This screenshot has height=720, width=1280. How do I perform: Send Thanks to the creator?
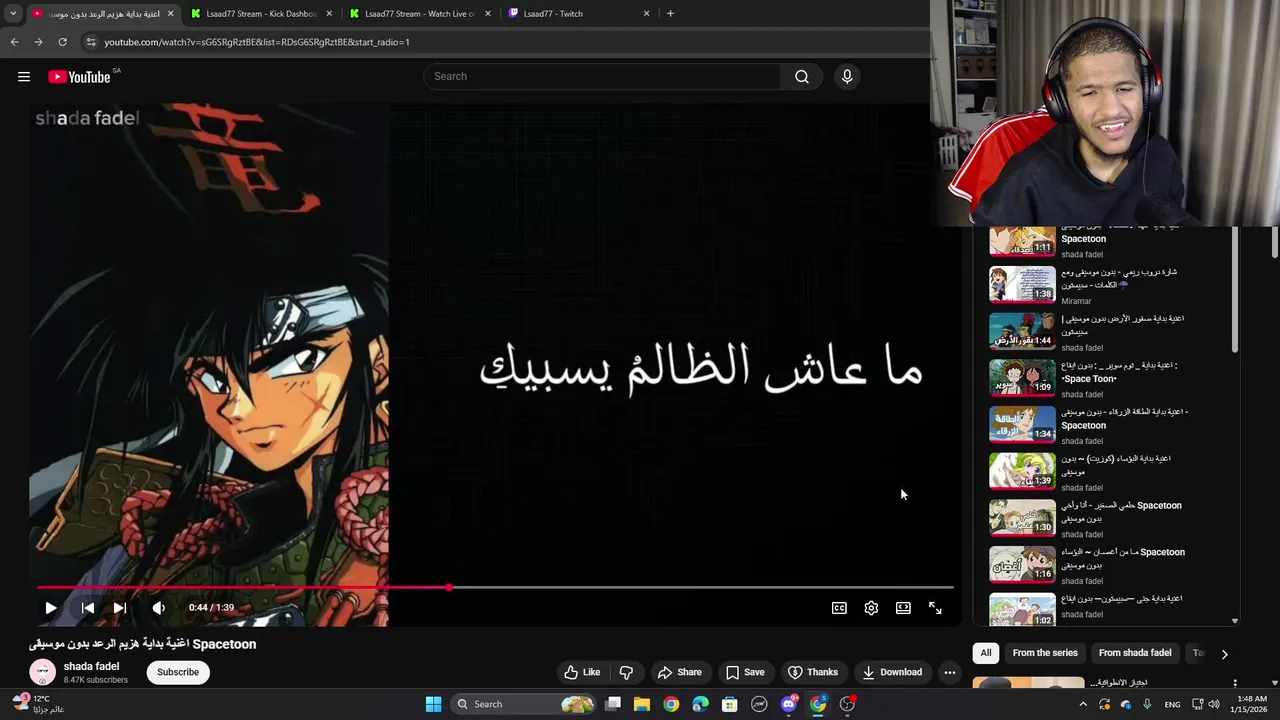click(x=813, y=672)
